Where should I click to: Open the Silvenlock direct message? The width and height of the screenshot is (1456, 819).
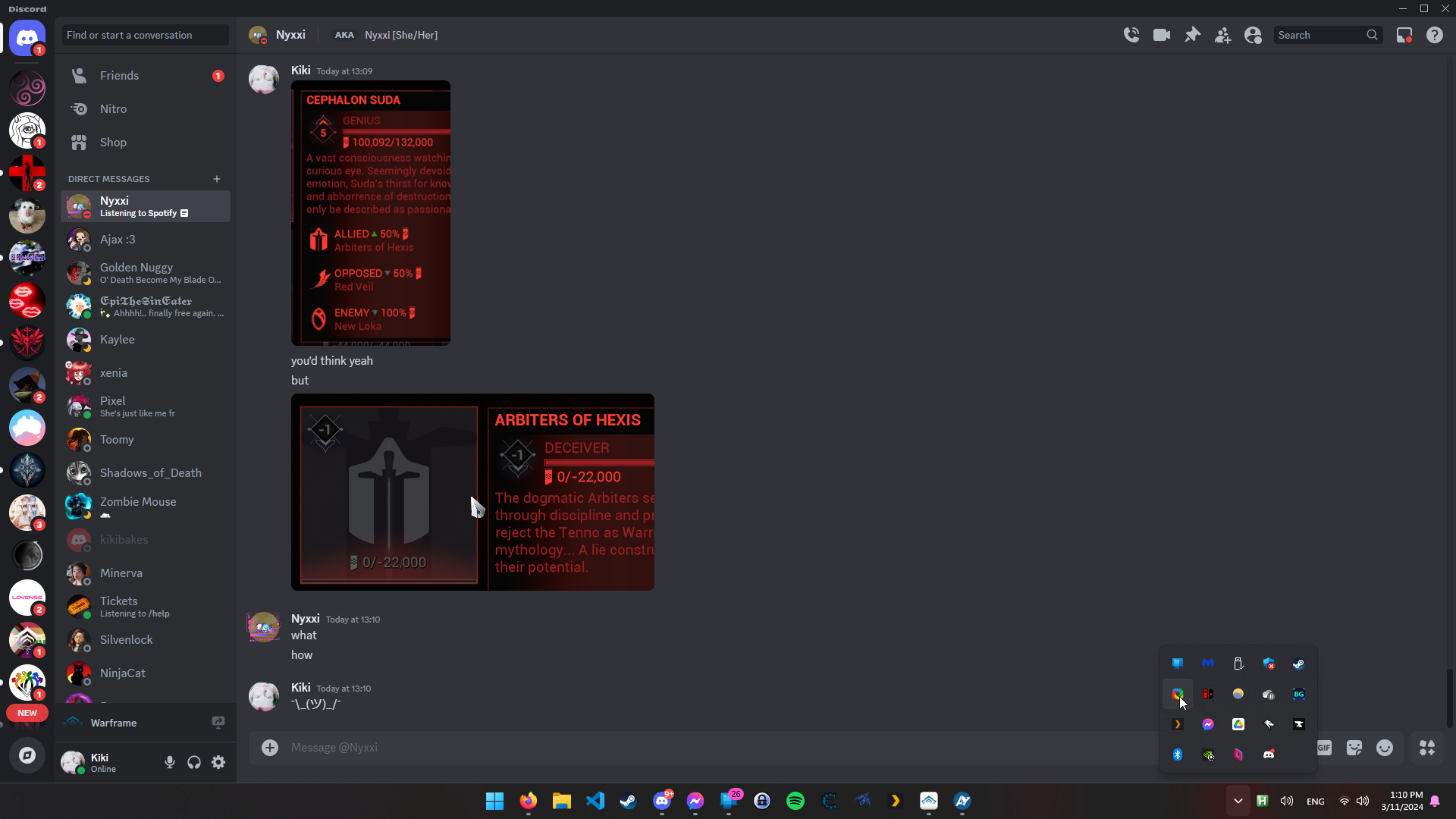pos(146,640)
